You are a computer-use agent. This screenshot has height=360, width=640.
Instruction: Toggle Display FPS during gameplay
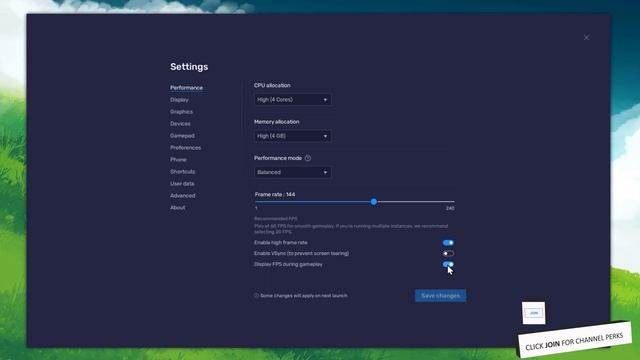[x=448, y=264]
